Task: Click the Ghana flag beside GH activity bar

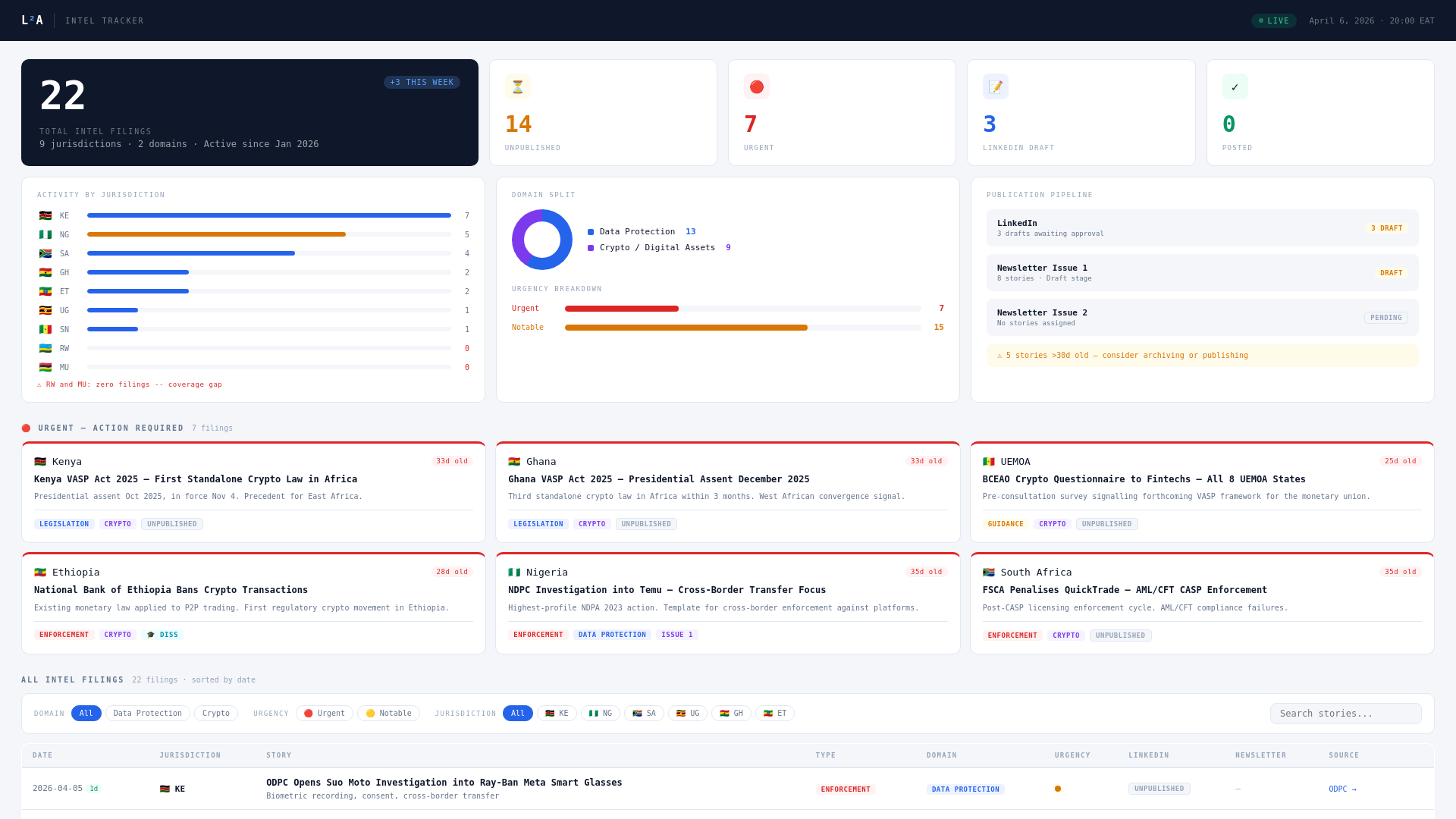Action: tap(45, 272)
